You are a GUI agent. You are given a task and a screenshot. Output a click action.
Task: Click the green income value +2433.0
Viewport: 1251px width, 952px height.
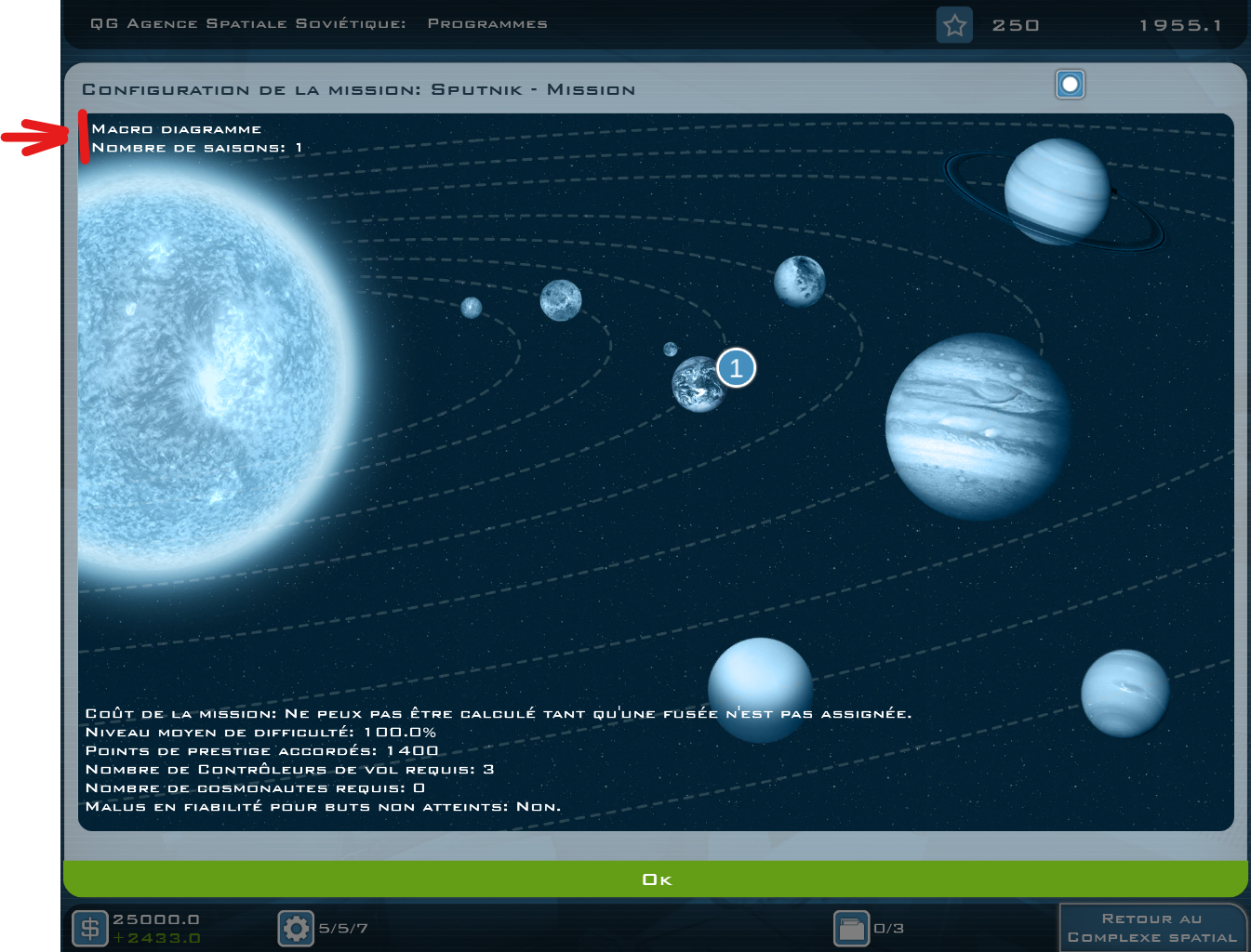coord(156,938)
